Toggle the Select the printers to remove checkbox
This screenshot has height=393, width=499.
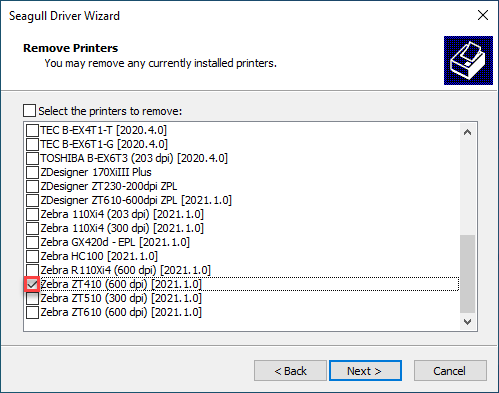tap(29, 110)
